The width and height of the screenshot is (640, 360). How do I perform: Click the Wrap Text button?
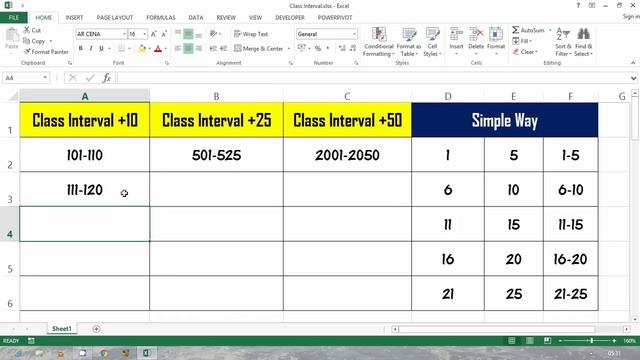coord(251,34)
